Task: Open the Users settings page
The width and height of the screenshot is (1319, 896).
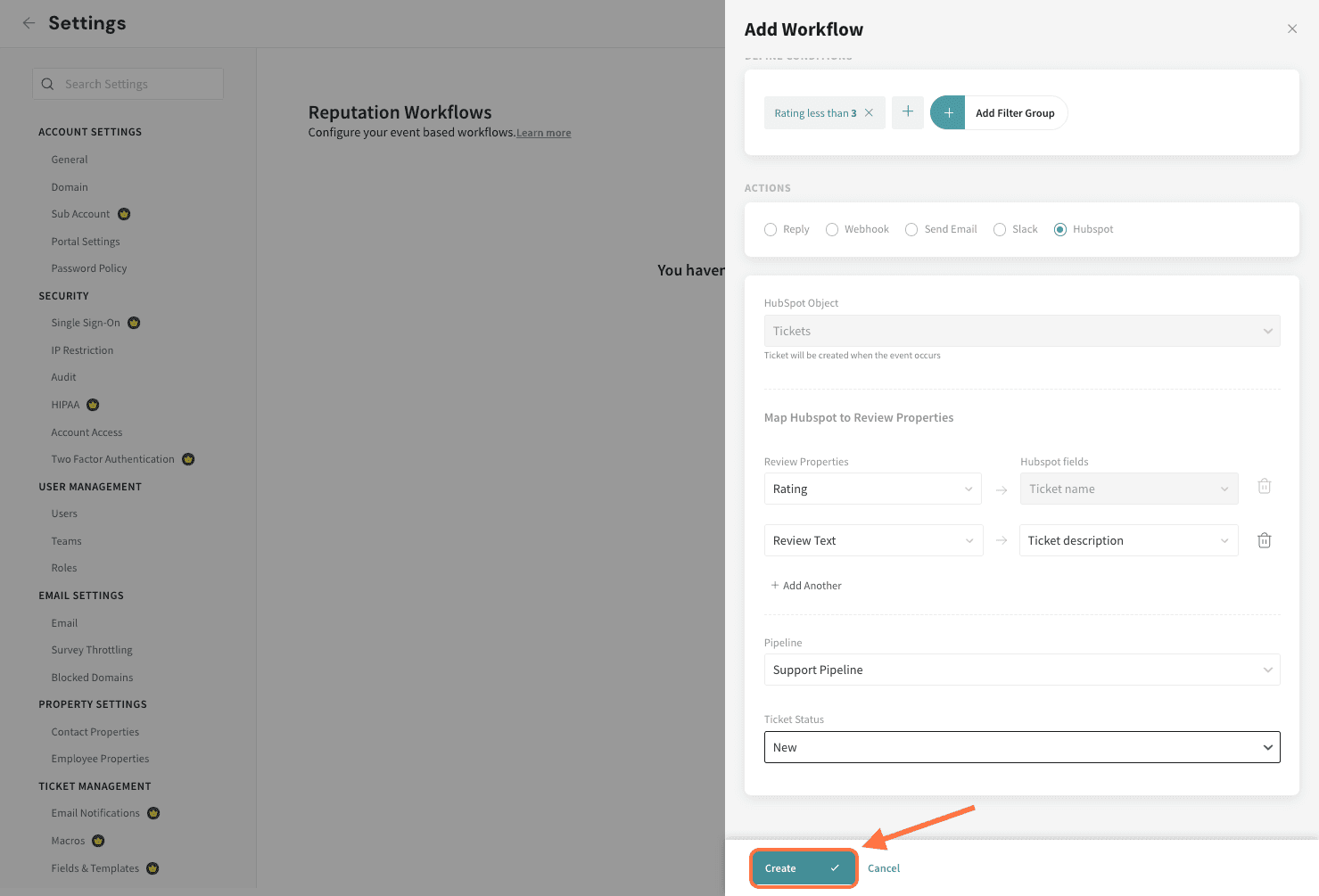Action: pos(64,514)
